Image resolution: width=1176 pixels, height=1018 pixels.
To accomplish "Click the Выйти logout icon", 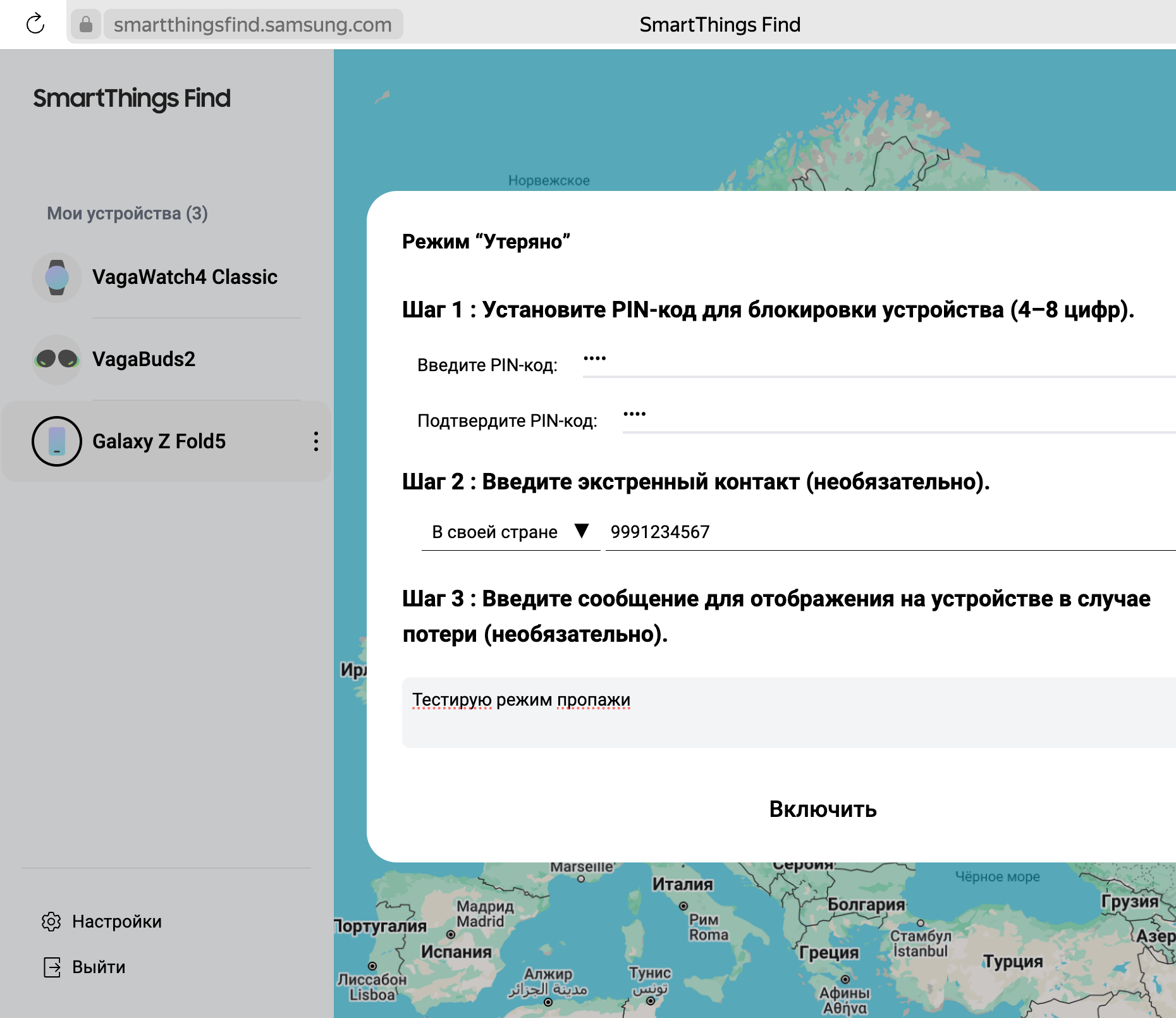I will (52, 967).
